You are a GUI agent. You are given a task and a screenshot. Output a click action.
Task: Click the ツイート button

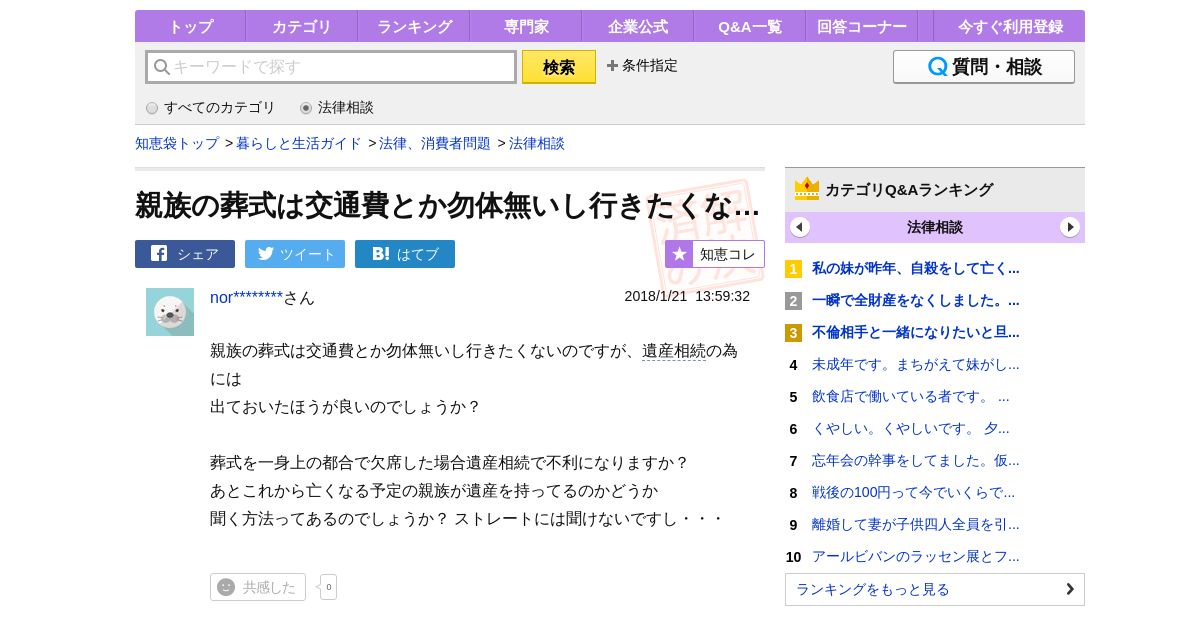coord(295,254)
